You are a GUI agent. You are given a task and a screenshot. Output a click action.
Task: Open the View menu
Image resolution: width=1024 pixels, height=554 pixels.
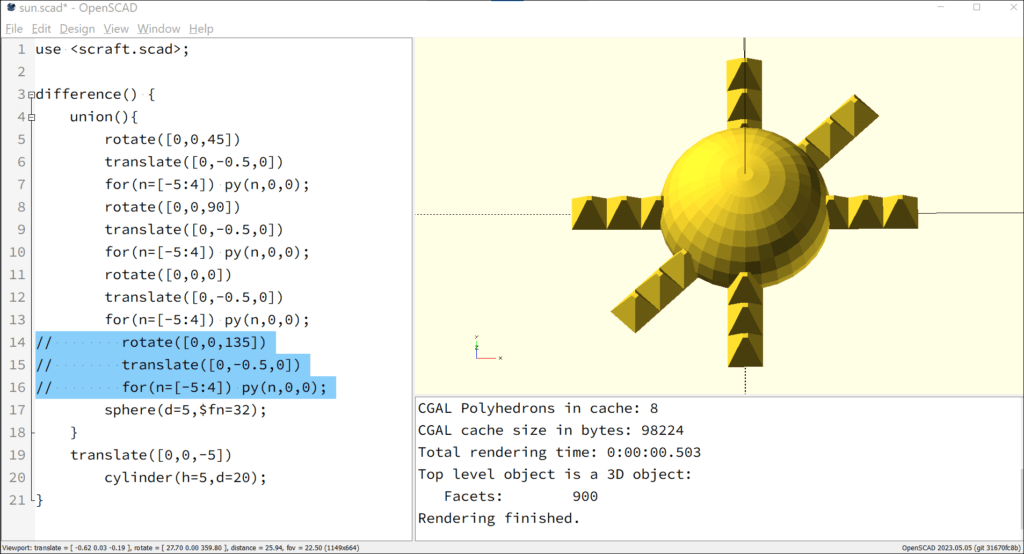116,29
